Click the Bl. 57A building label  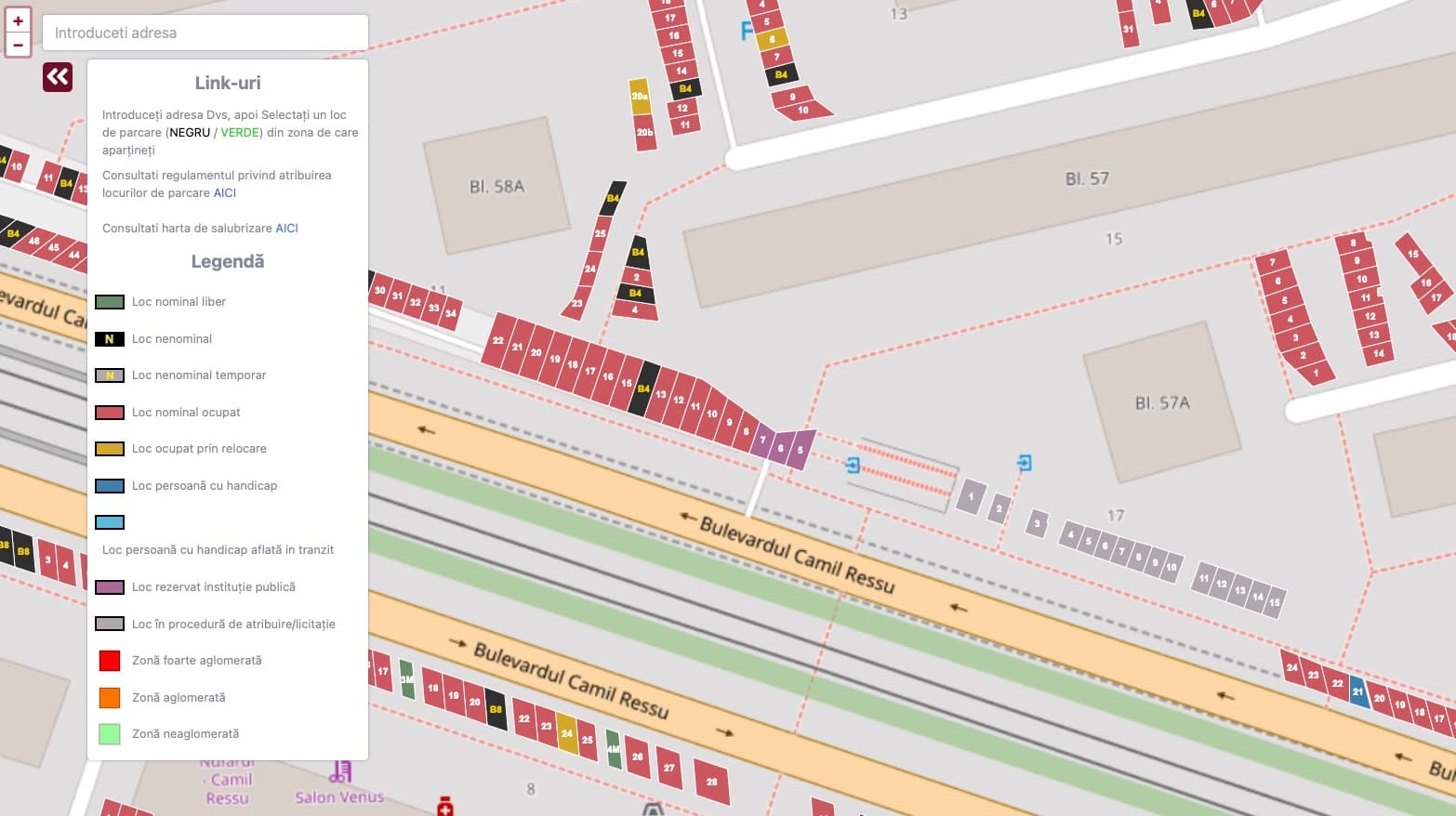(1162, 403)
